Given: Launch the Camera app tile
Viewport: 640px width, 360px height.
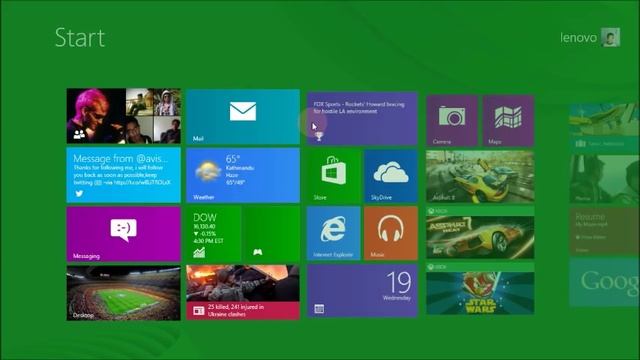Looking at the screenshot, I should [452, 121].
